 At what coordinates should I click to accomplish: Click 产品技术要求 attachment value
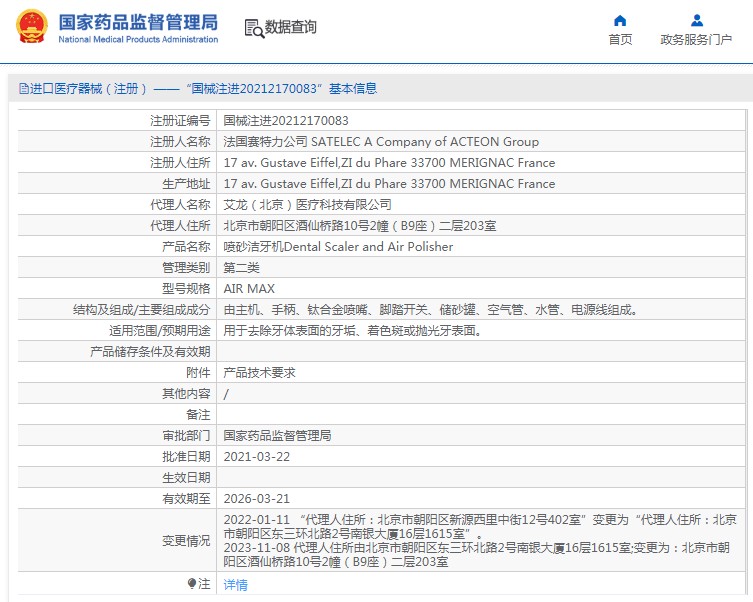click(259, 373)
